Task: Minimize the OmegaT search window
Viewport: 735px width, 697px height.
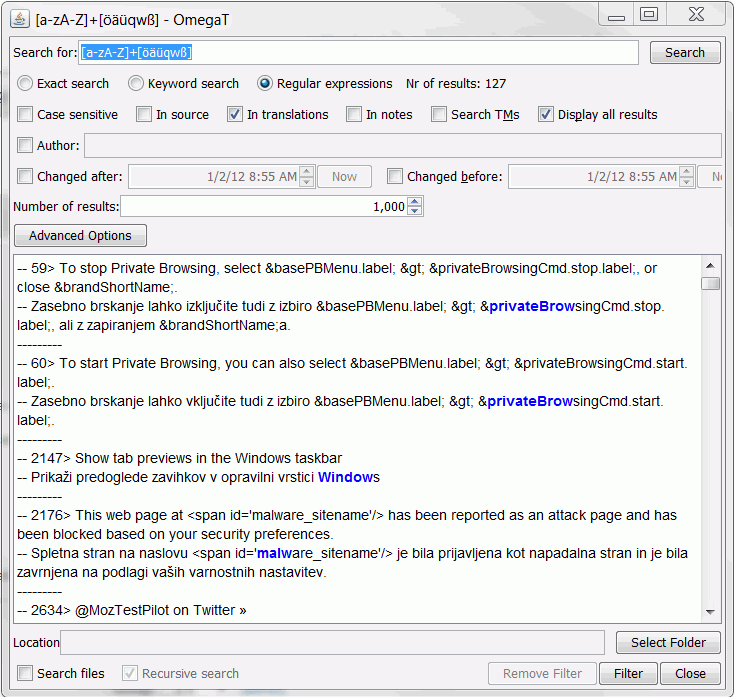Action: click(x=616, y=15)
